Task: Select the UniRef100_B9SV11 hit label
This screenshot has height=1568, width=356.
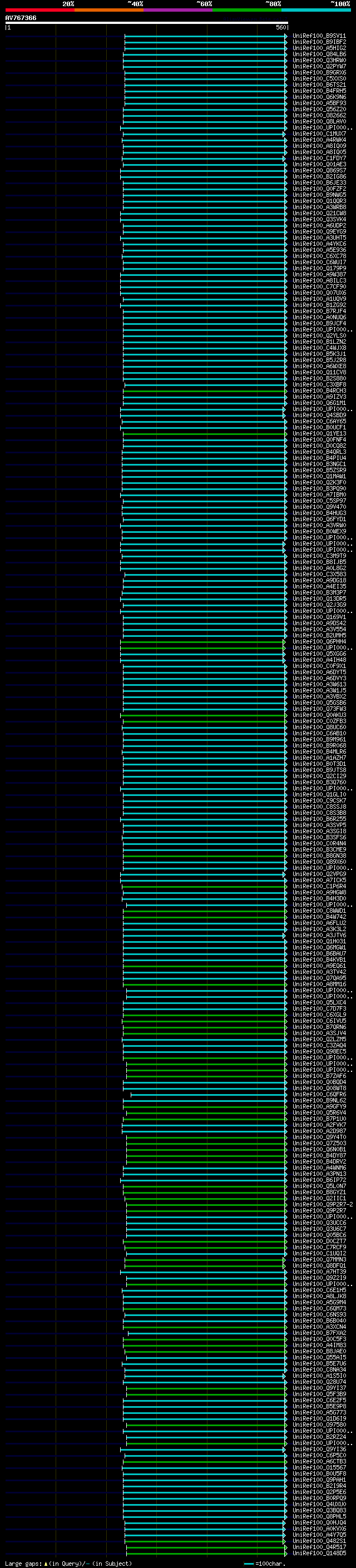Action: (x=319, y=36)
